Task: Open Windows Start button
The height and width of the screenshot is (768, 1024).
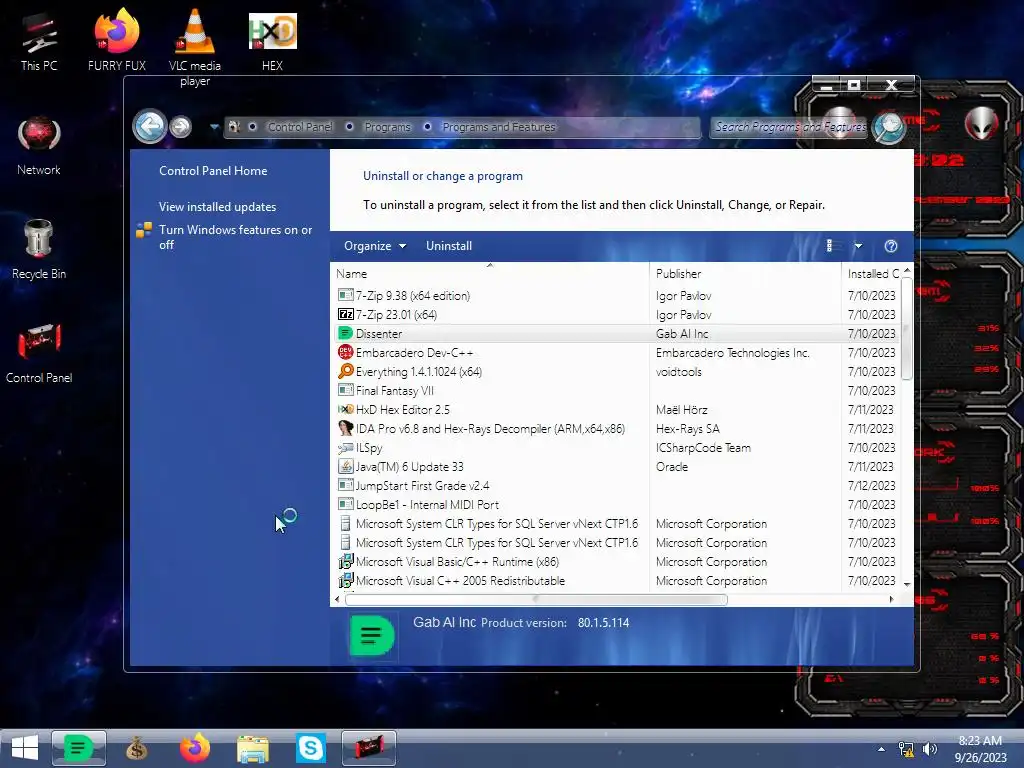Action: pyautogui.click(x=24, y=748)
